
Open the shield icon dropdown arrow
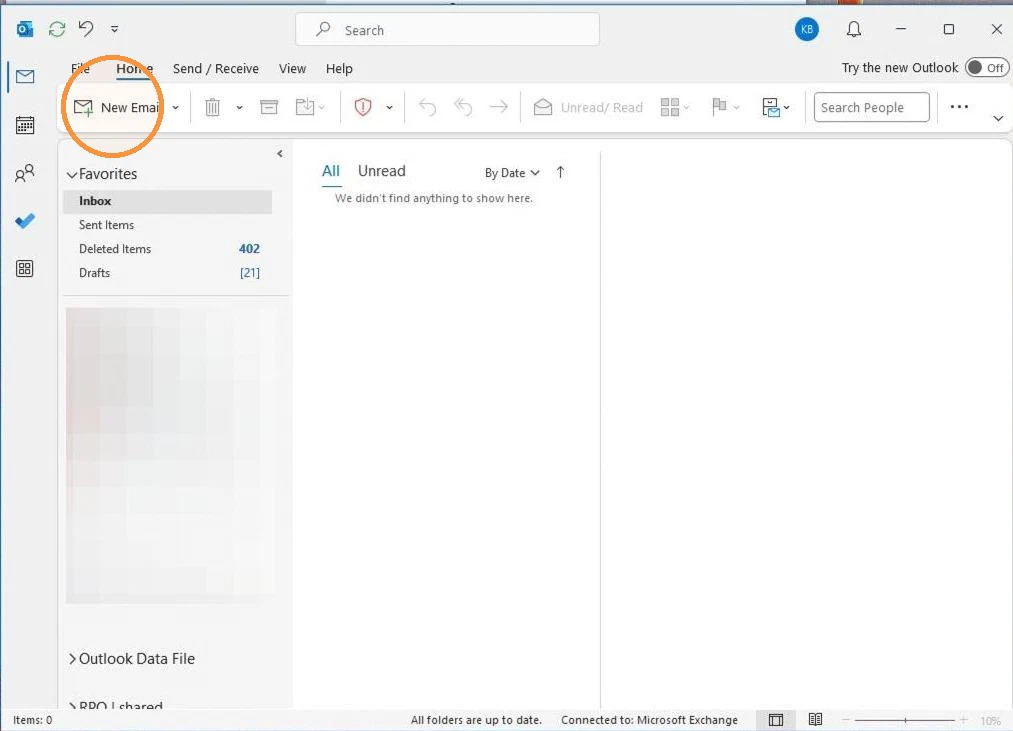(x=389, y=107)
